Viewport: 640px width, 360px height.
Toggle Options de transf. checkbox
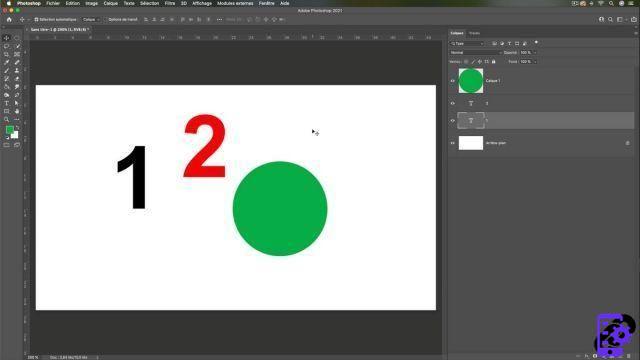105,19
